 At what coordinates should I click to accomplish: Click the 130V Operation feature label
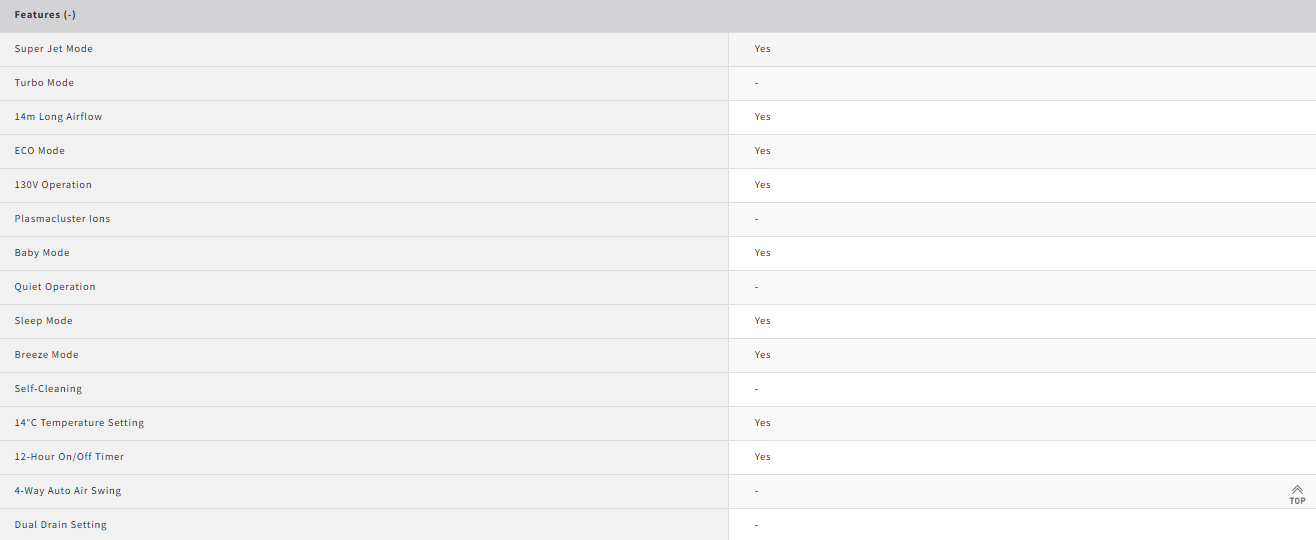(53, 185)
